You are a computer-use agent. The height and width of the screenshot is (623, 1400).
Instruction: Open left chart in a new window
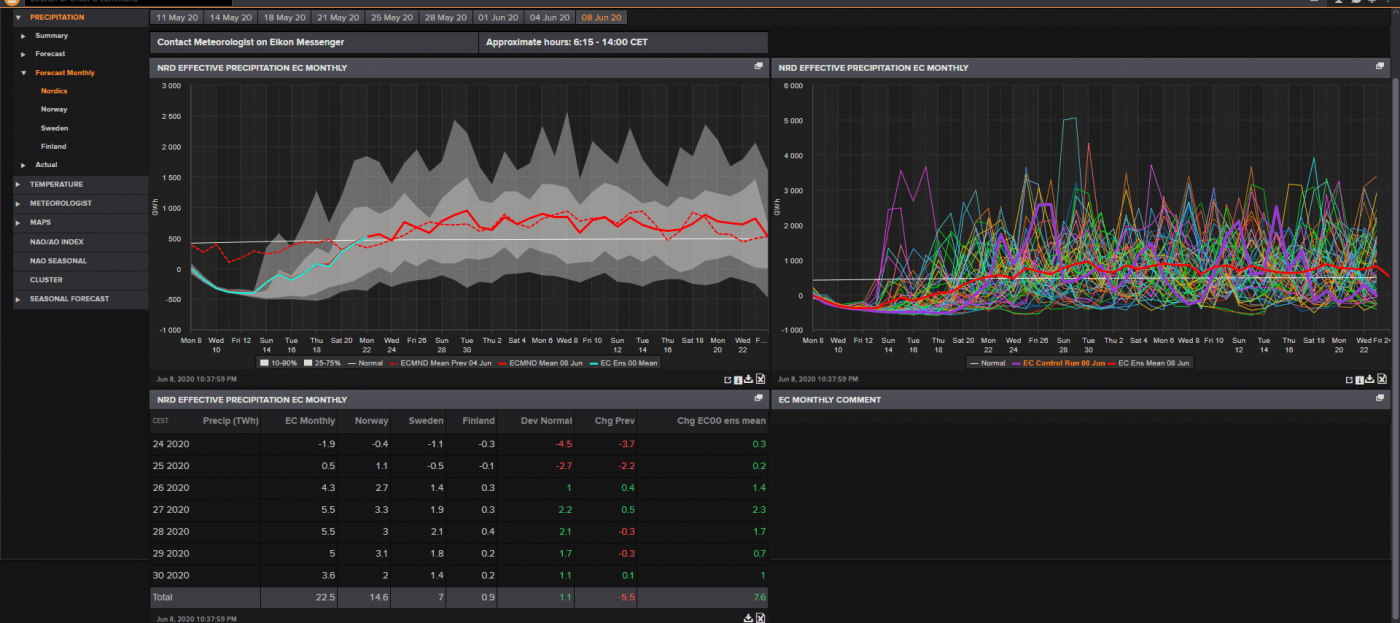[727, 379]
